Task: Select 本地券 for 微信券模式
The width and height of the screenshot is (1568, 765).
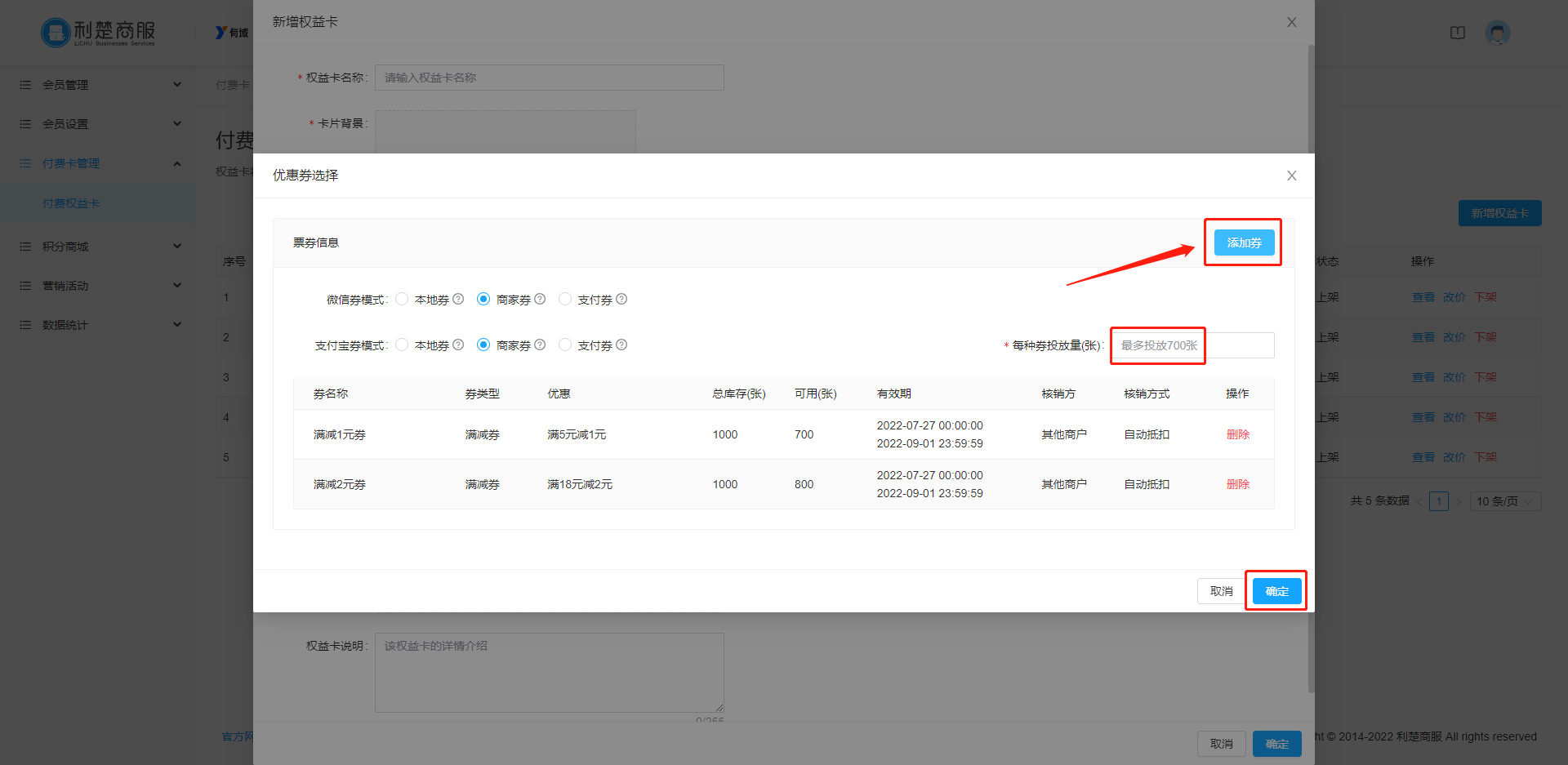Action: tap(402, 299)
